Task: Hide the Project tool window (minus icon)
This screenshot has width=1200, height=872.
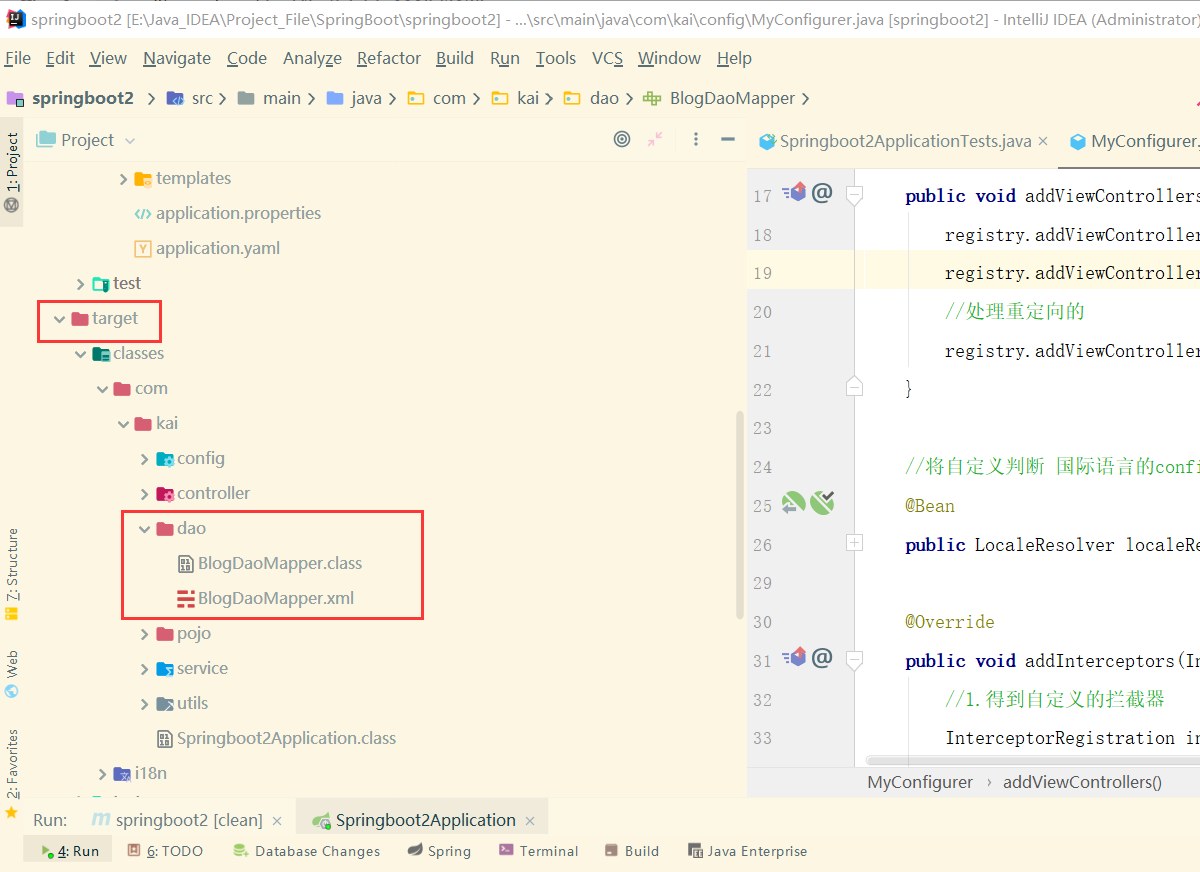Action: click(728, 140)
